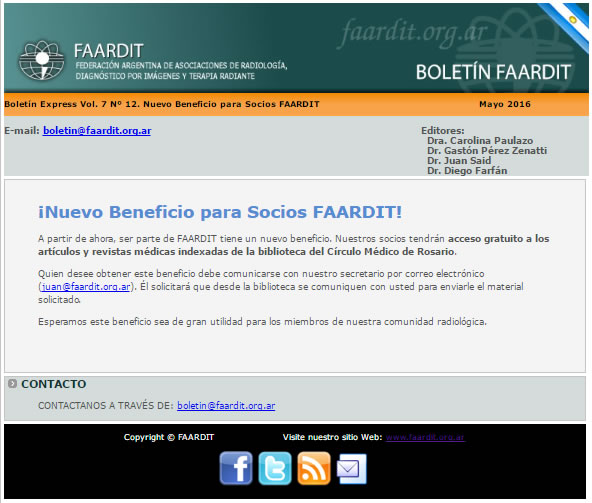Click the 'E-mail:' label
592x503 pixels.
(22, 131)
